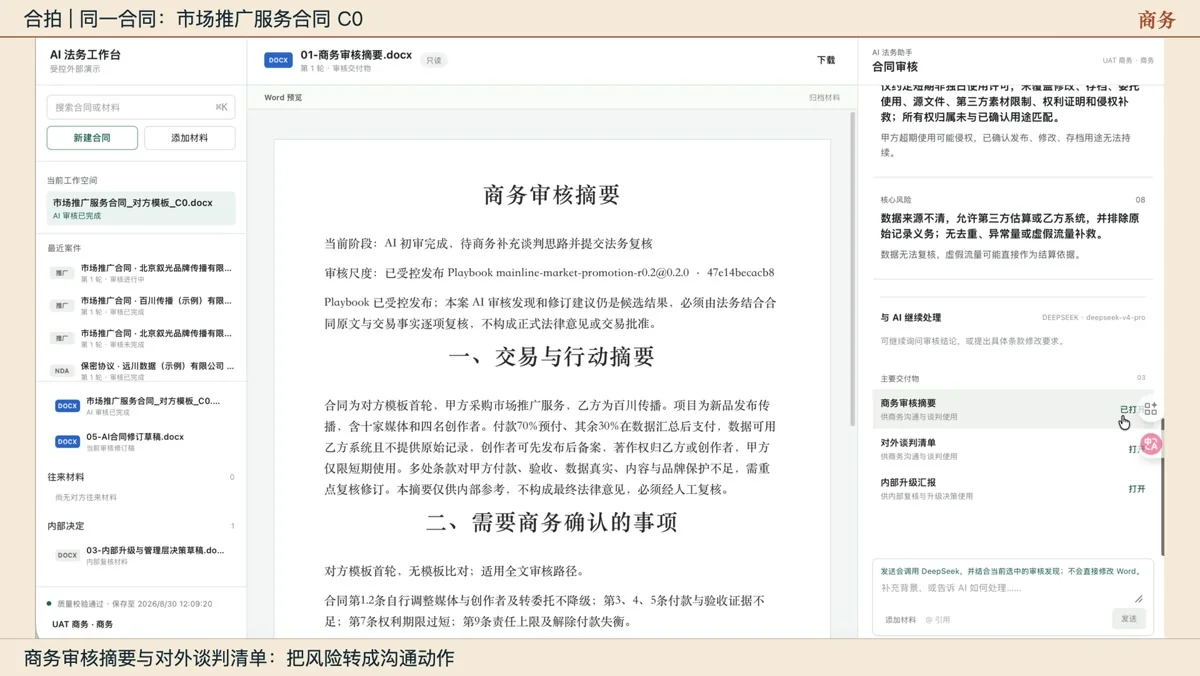1200x676 pixels.
Task: Click the green quality check status dot
Action: 49,604
